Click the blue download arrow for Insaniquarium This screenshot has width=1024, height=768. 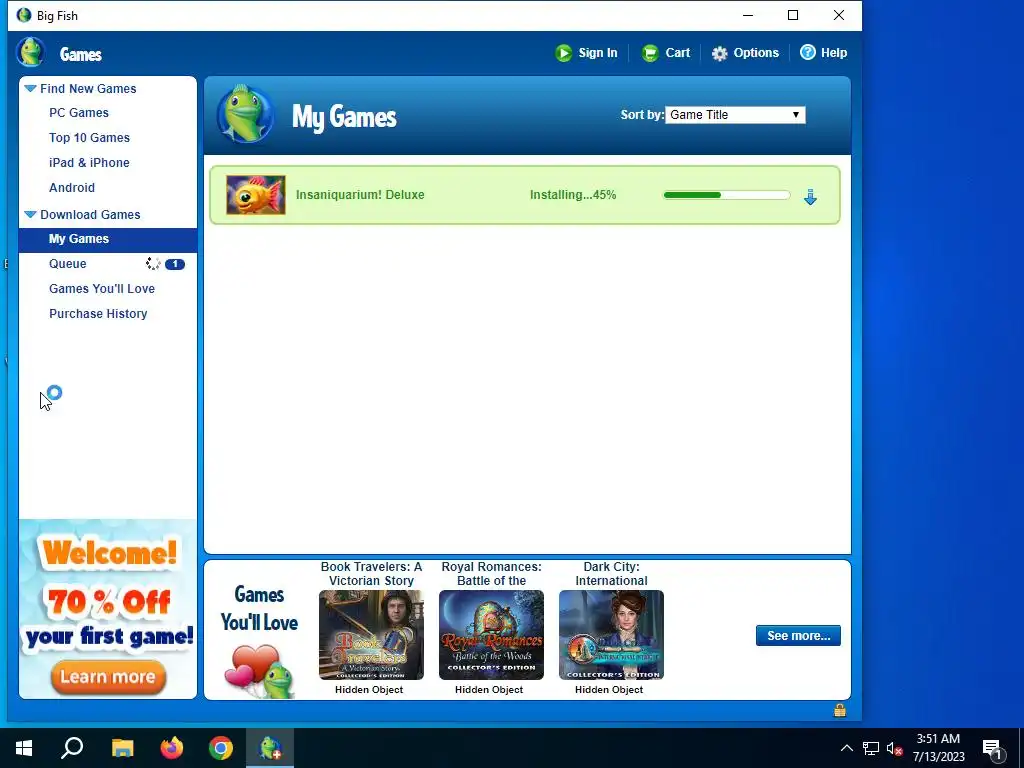click(810, 197)
